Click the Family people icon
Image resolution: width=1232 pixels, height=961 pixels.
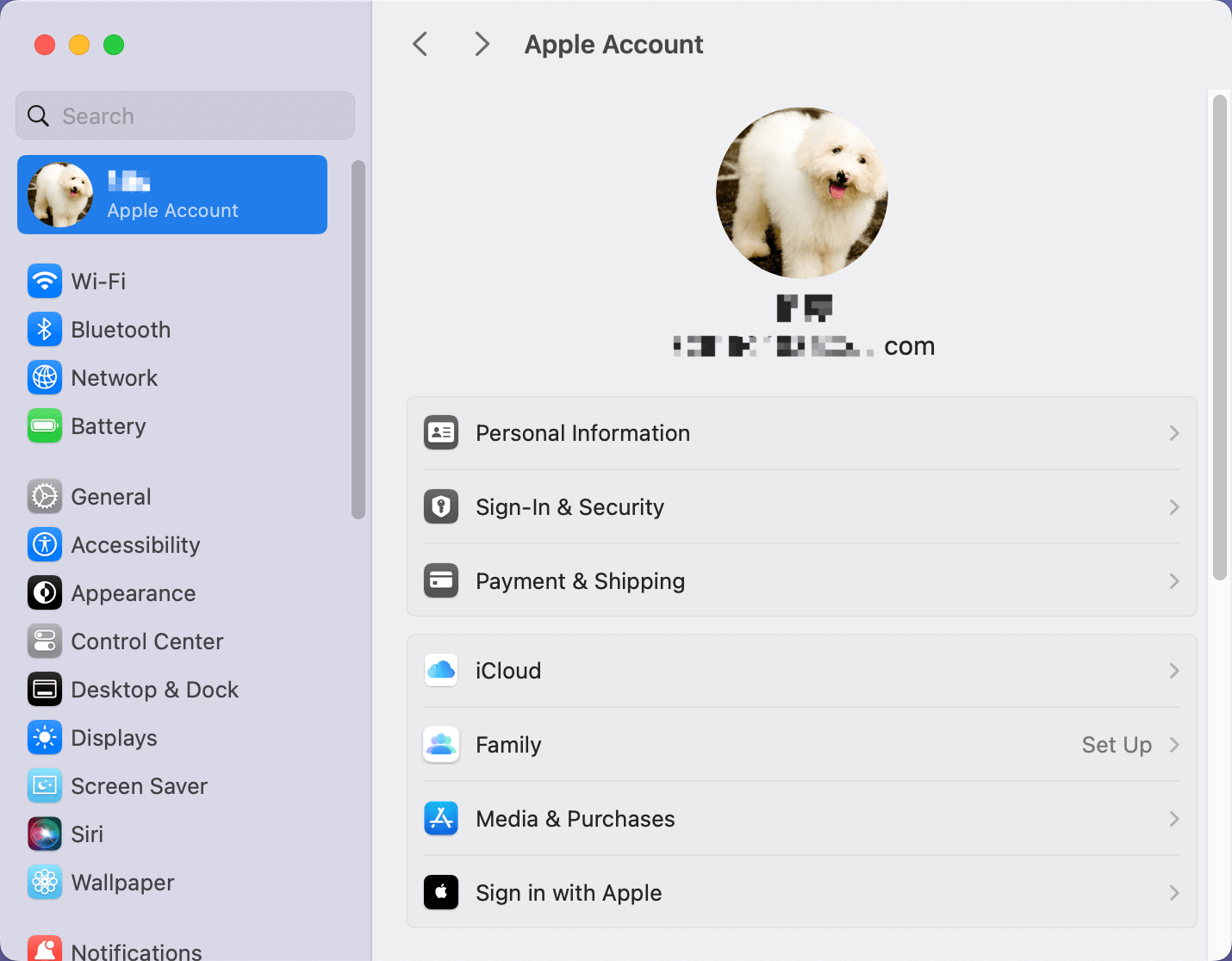coord(441,744)
